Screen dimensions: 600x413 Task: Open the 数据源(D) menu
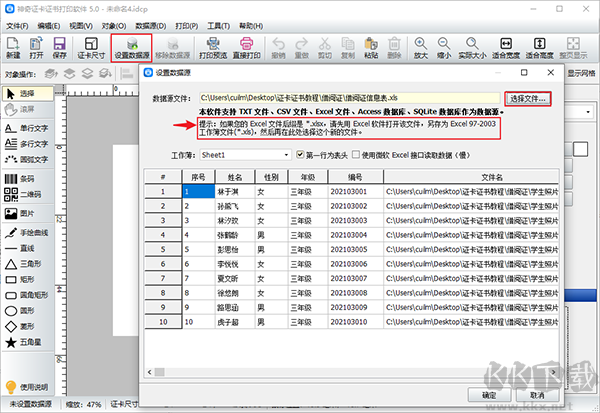coord(151,26)
